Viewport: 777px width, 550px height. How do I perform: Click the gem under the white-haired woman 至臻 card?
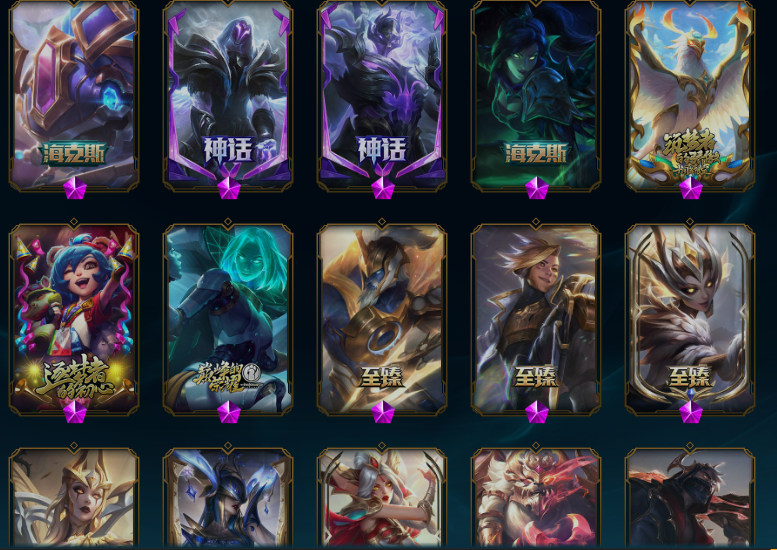[691, 412]
